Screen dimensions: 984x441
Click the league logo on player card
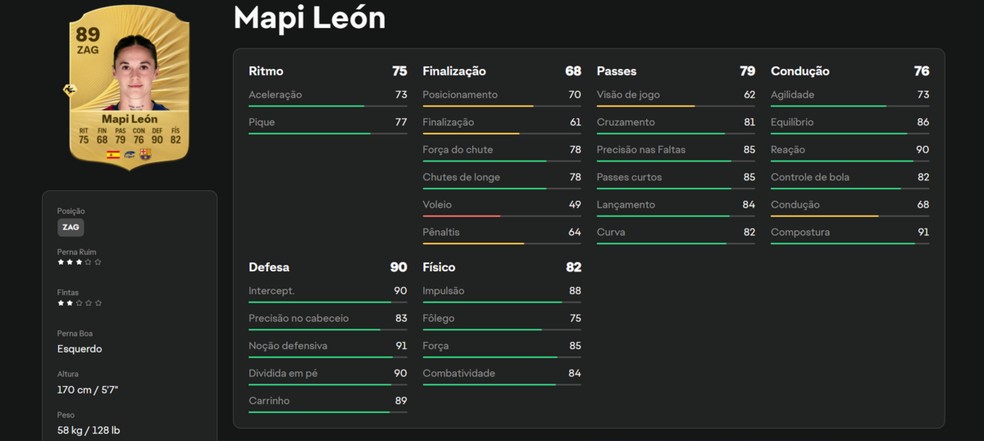(129, 155)
